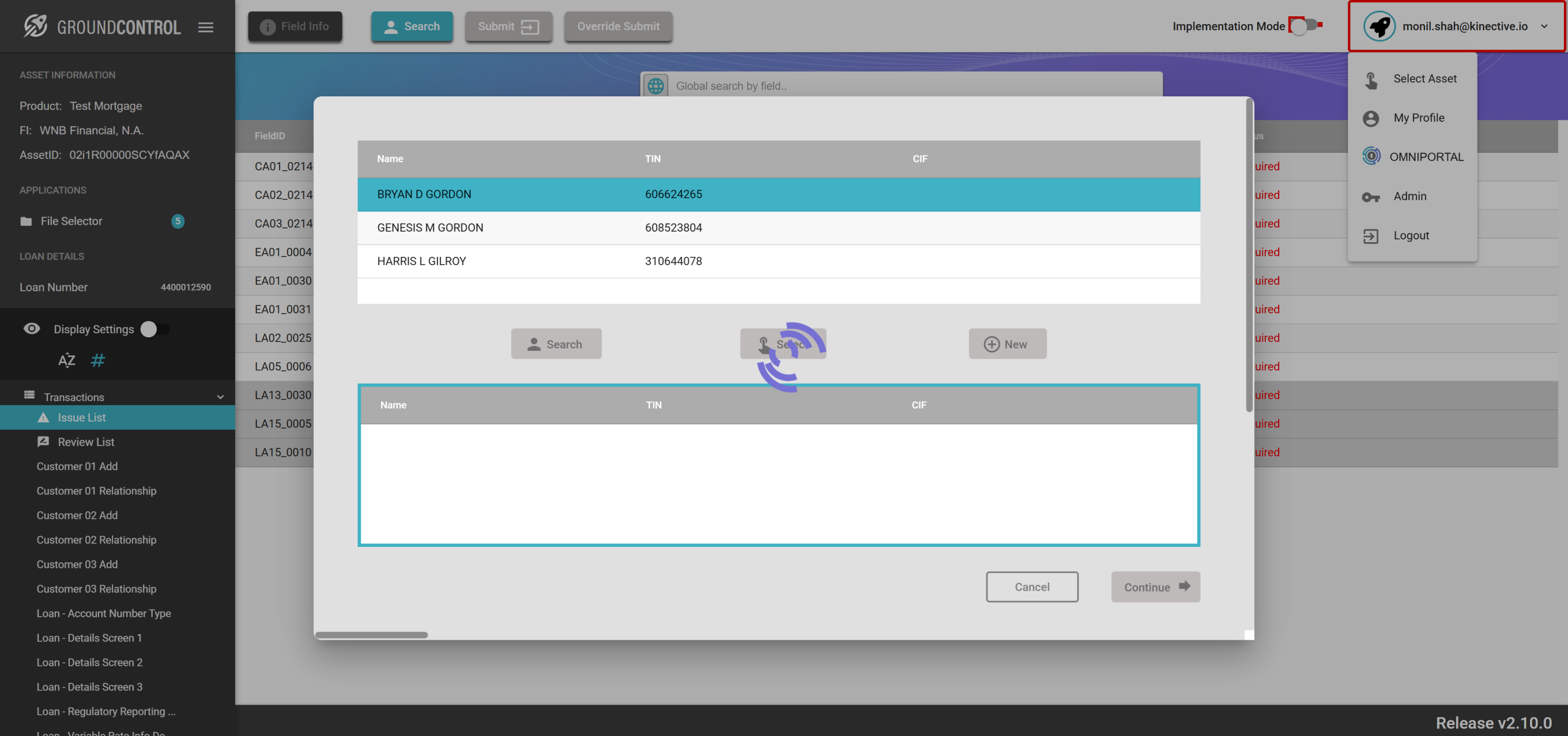Viewport: 1568px width, 736px height.
Task: Toggle the Display Settings switch
Action: [x=154, y=329]
